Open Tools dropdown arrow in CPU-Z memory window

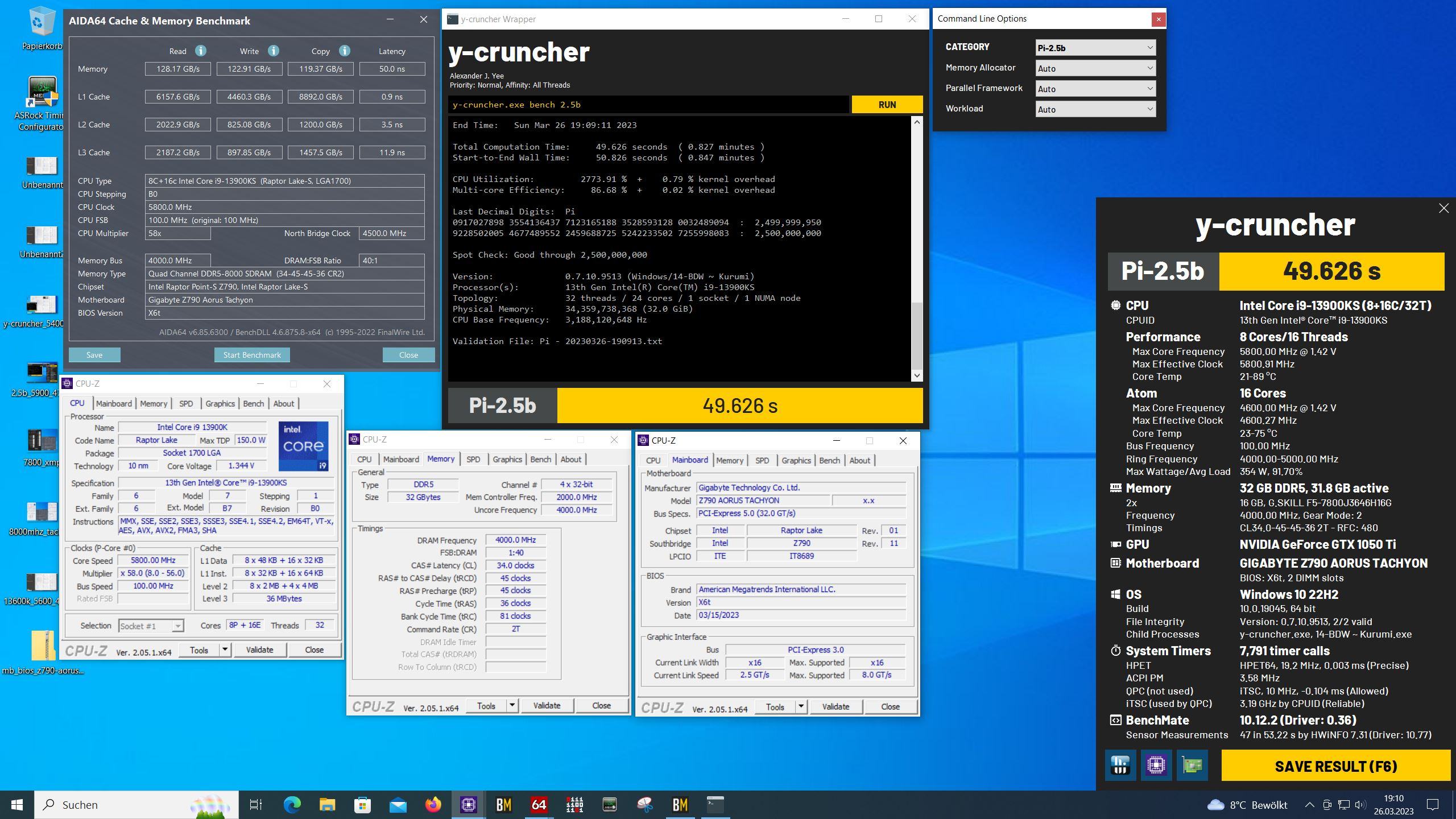tap(512, 705)
